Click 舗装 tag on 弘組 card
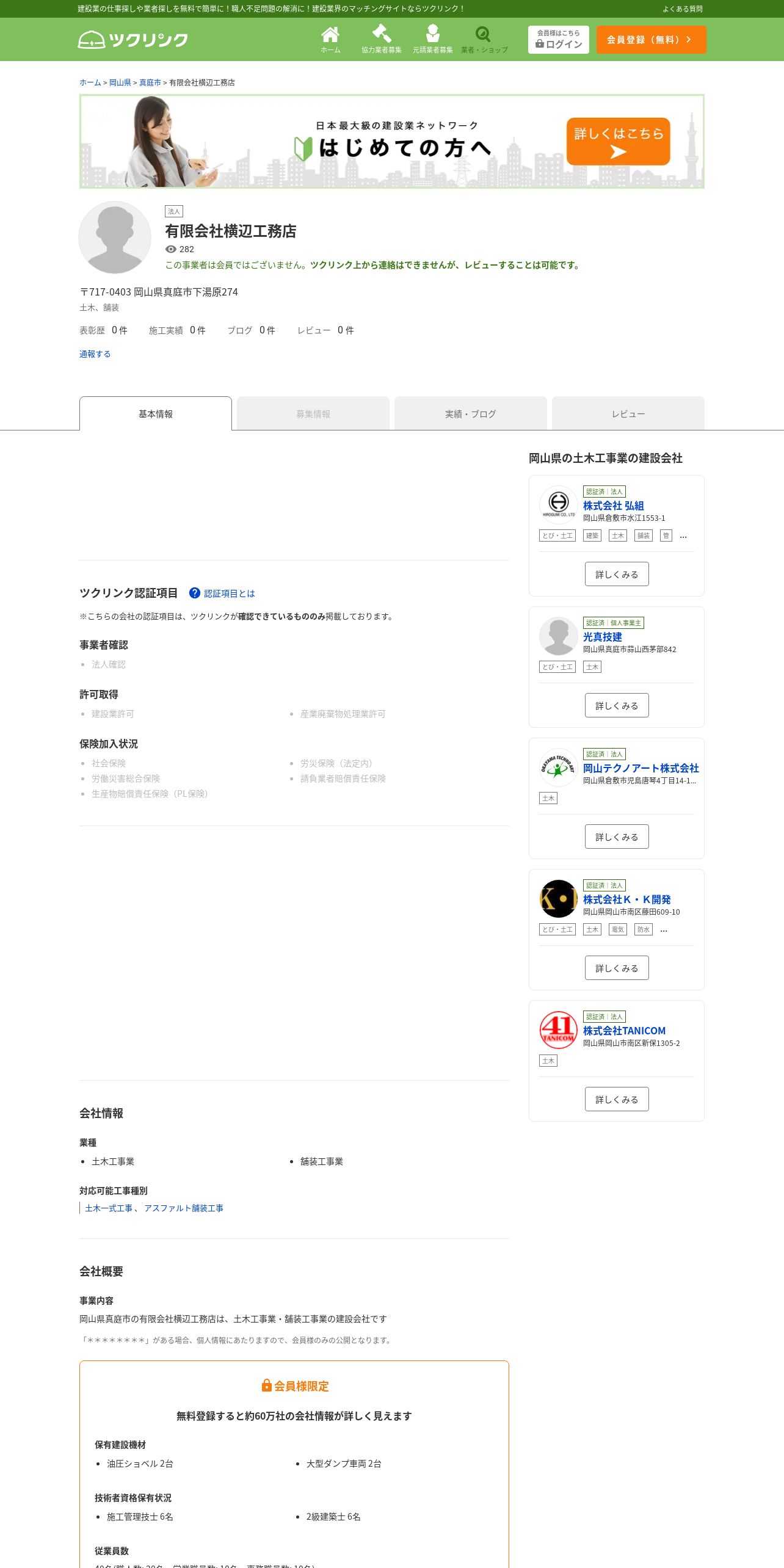 tap(644, 535)
